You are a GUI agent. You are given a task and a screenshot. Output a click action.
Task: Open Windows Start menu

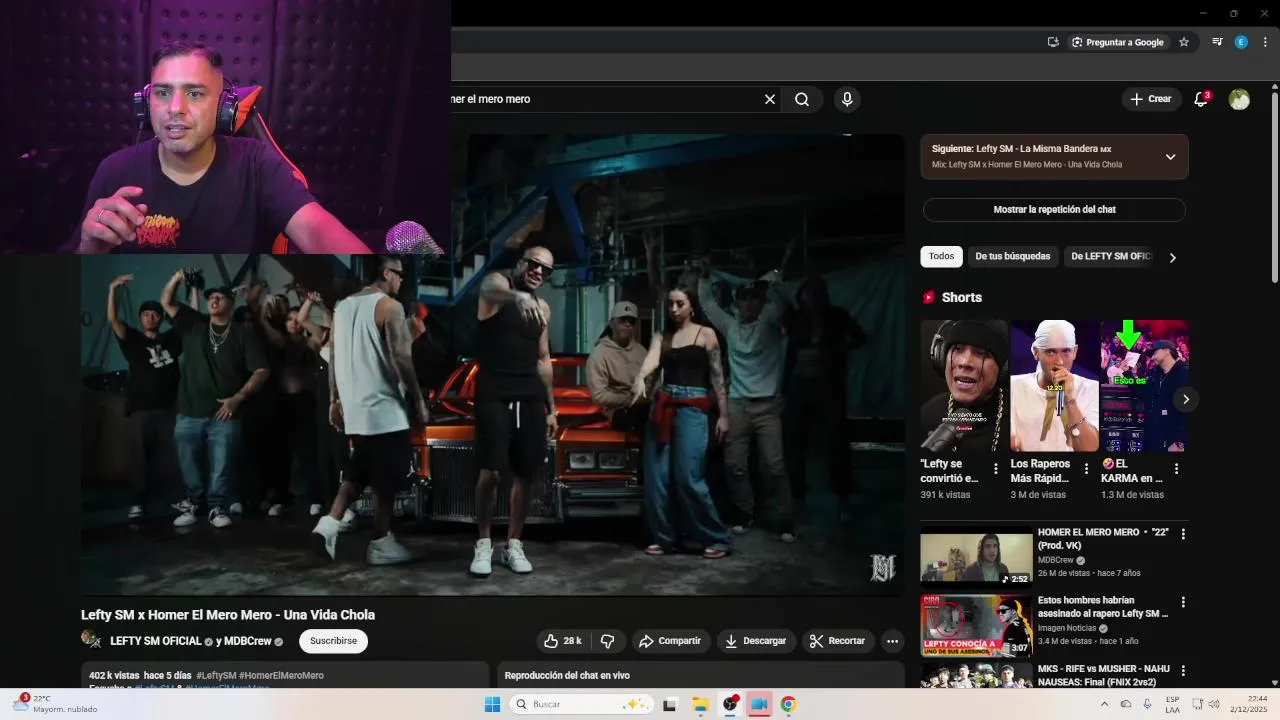point(492,704)
